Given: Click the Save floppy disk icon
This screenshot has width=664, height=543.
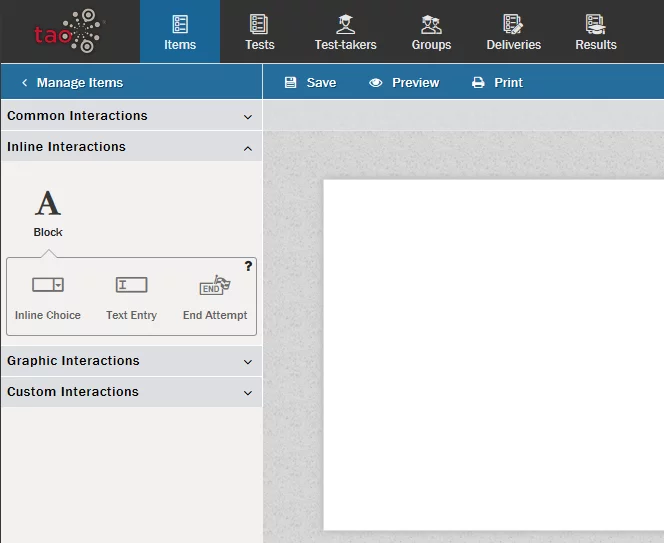Looking at the screenshot, I should [290, 83].
